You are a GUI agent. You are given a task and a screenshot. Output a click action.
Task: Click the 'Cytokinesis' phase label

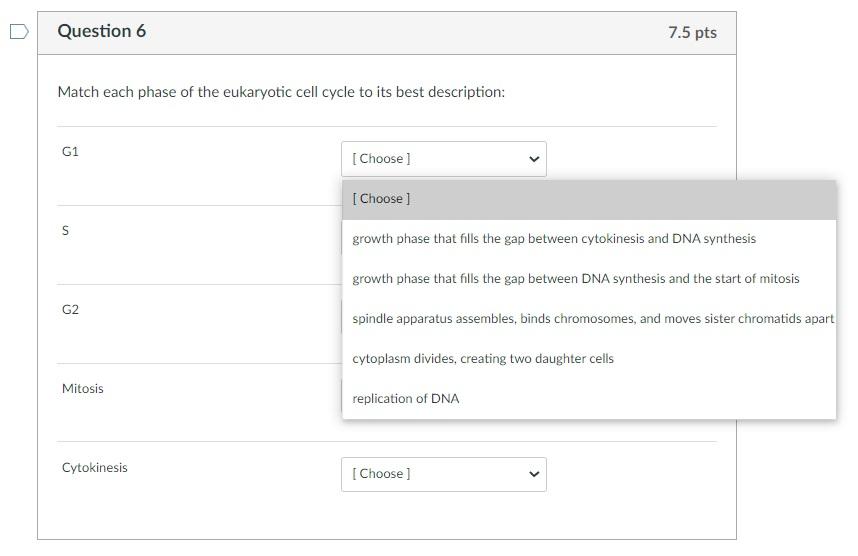coord(95,467)
